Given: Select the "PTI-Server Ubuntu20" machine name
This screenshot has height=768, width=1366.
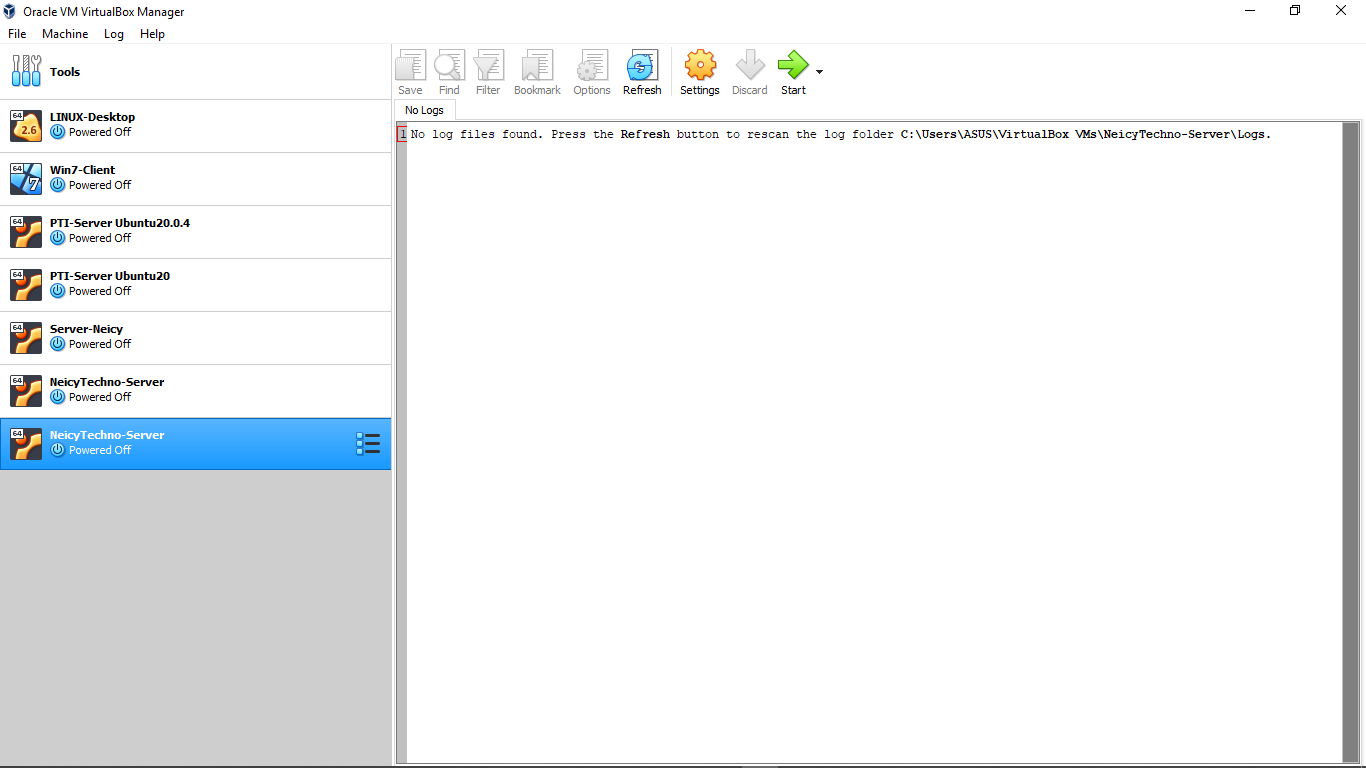Looking at the screenshot, I should [110, 276].
